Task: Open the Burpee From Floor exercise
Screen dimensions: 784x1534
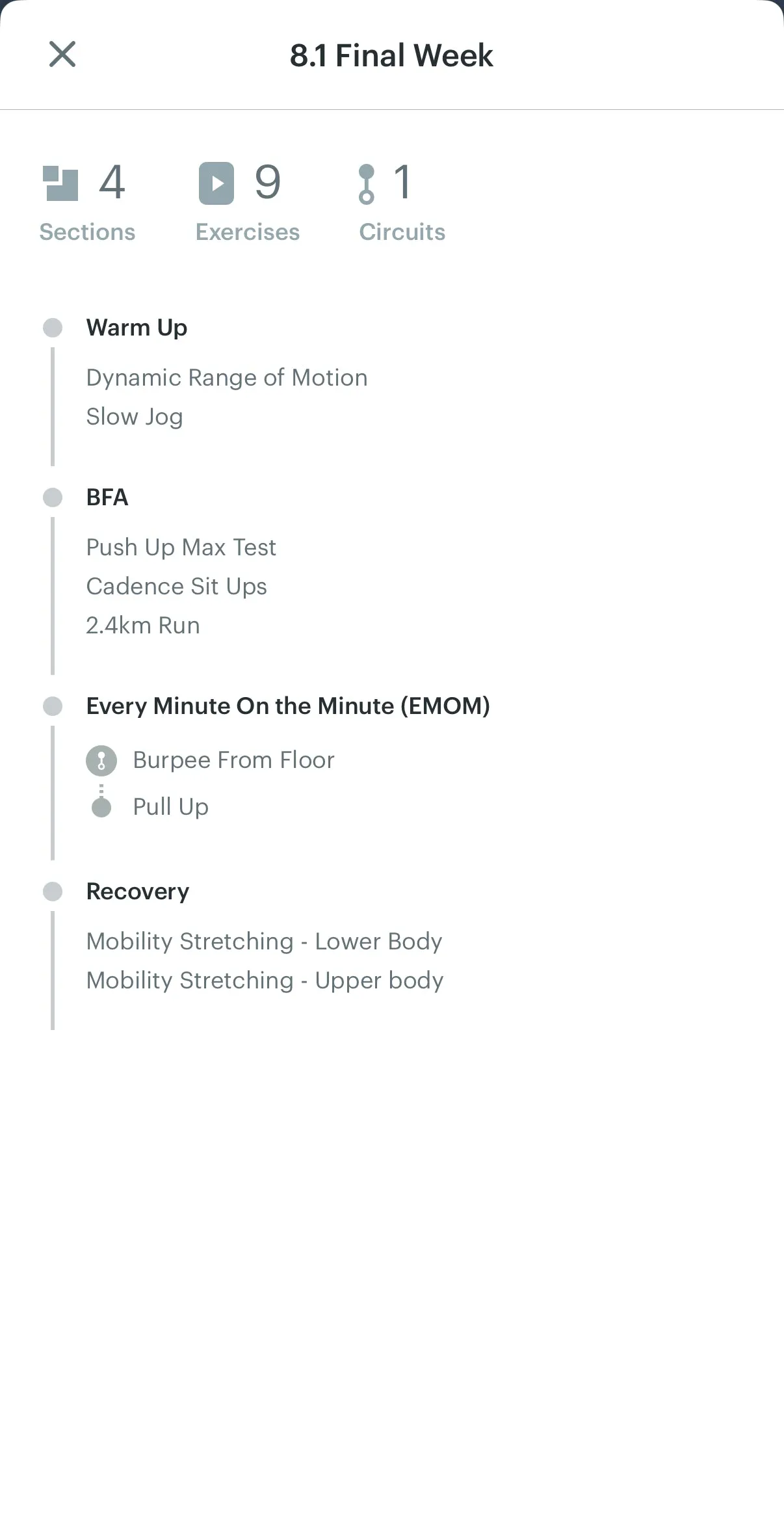Action: point(234,760)
